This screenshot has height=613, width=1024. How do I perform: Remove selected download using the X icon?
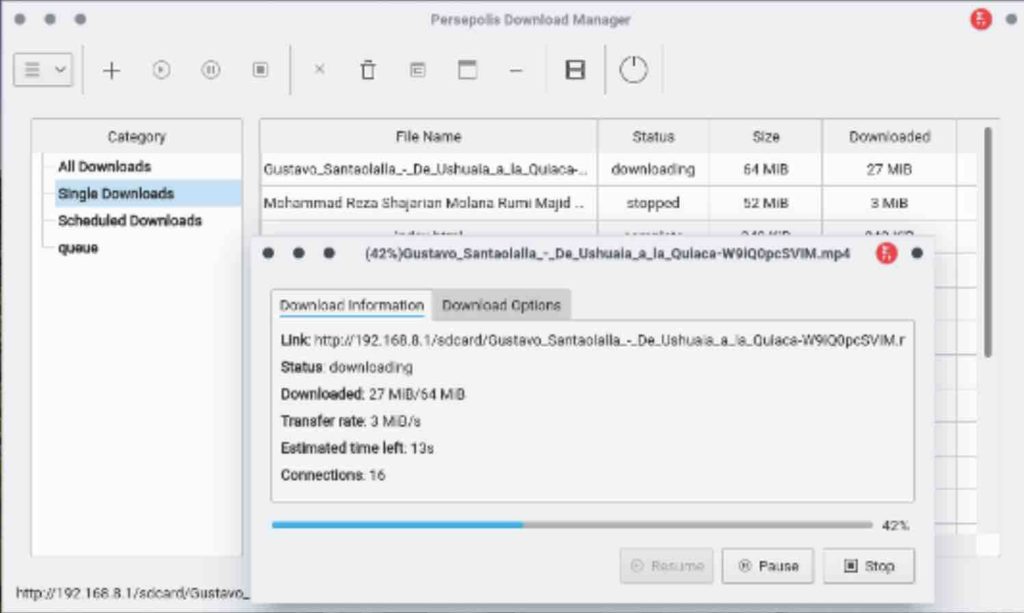318,70
